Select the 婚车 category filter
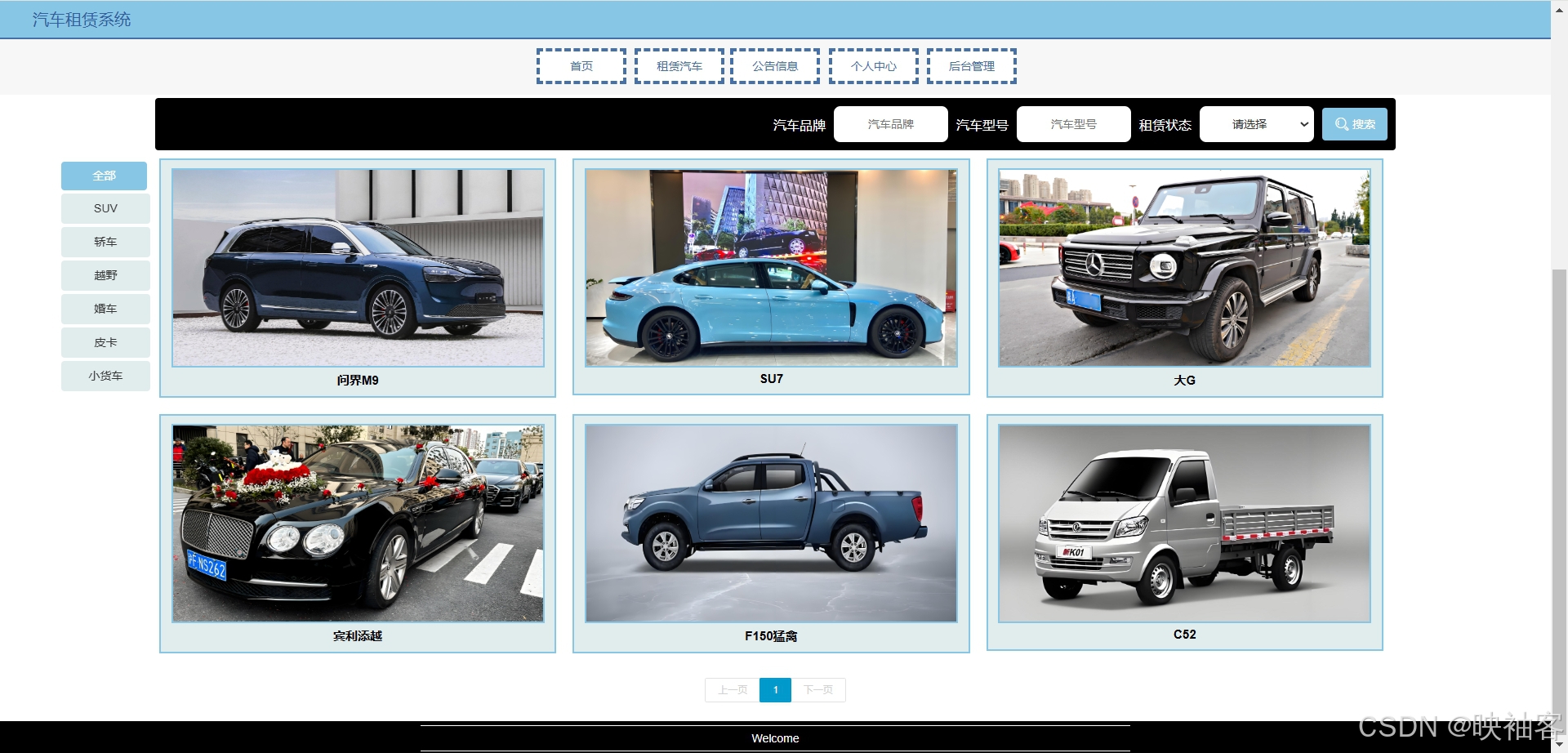Screen dimensions: 1568x753 coord(105,309)
